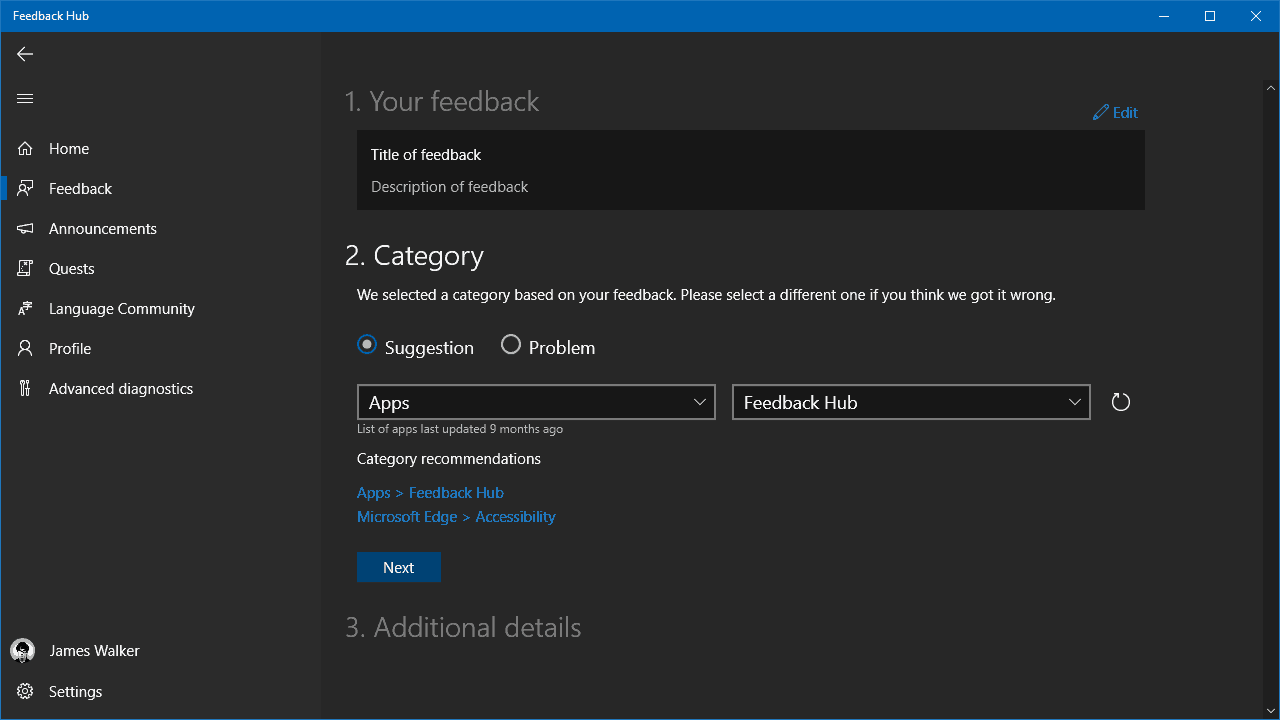The image size is (1280, 720).
Task: Click the Profile person icon
Action: coord(25,348)
